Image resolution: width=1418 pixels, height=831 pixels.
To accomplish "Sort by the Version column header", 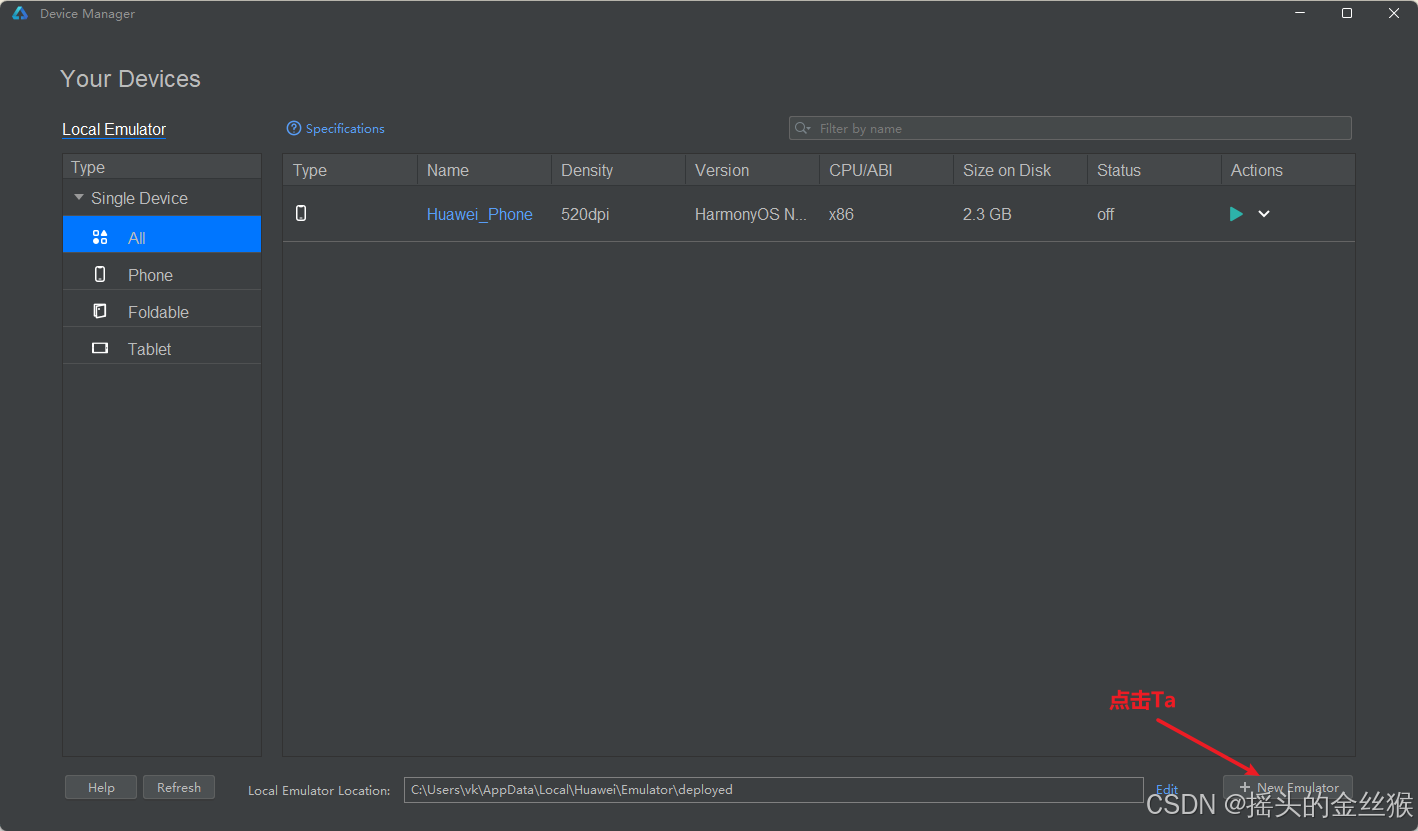I will tap(752, 170).
